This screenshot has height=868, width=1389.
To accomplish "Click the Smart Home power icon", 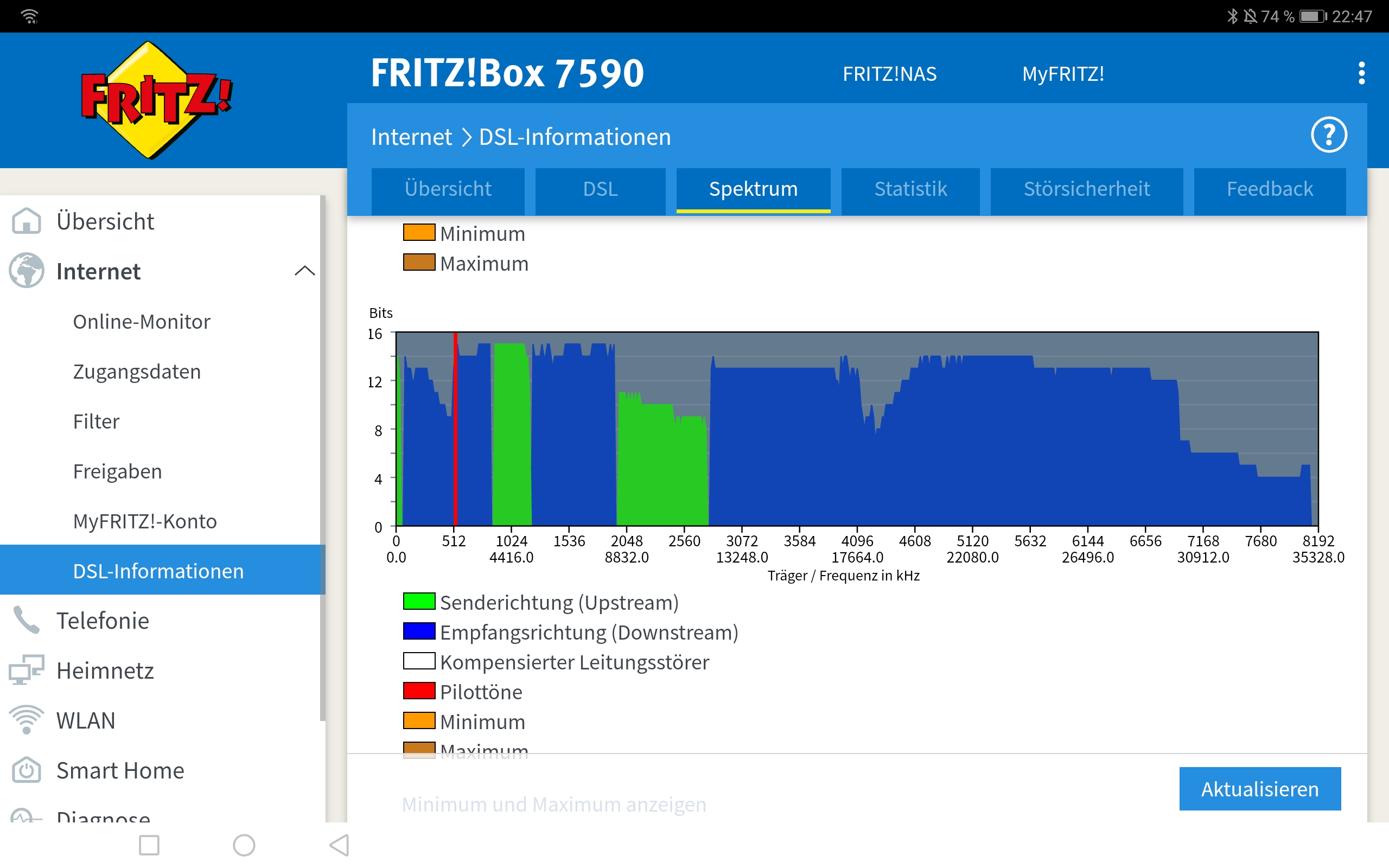I will [27, 770].
